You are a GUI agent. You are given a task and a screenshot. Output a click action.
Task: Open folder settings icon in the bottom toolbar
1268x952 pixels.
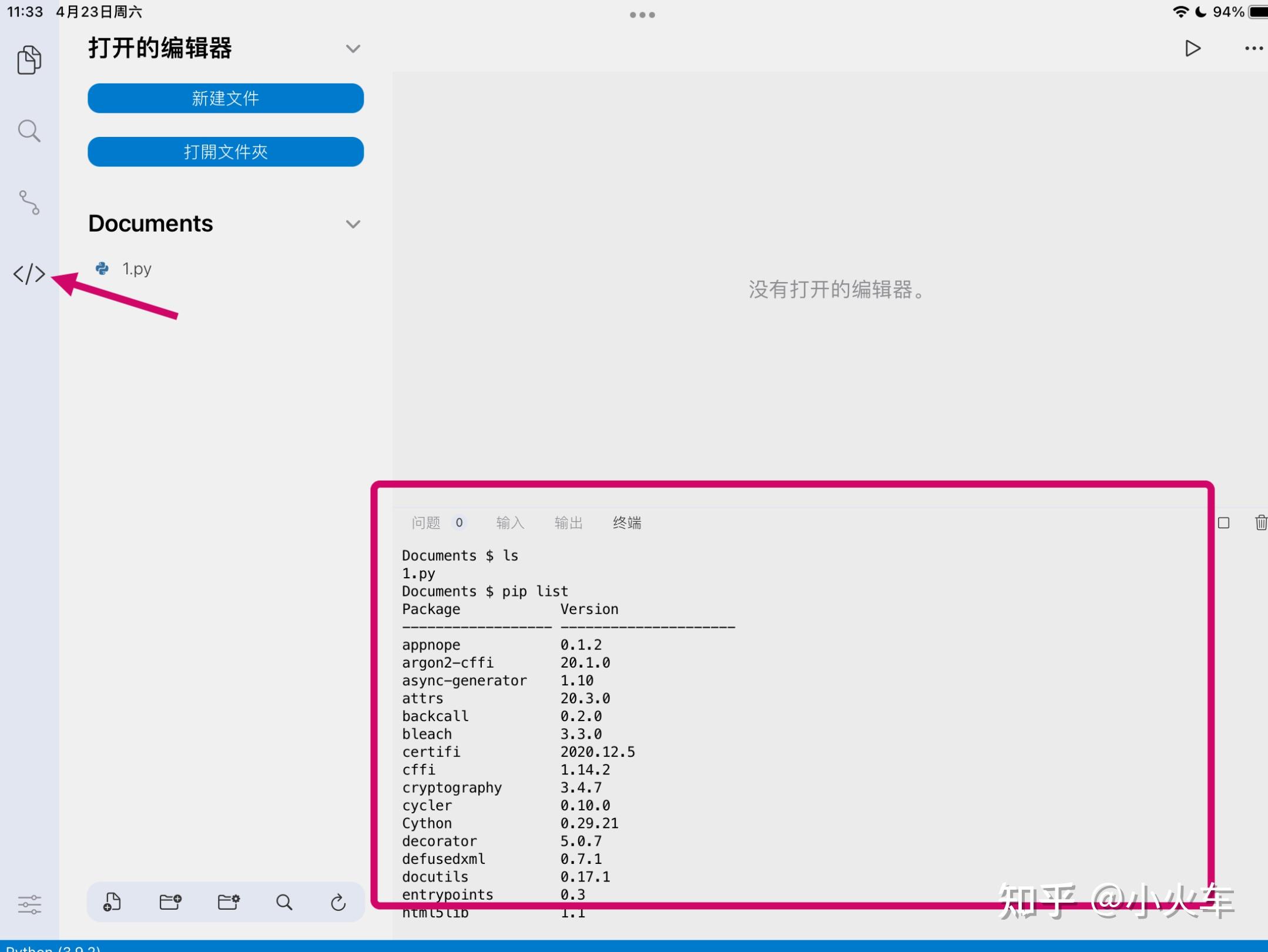[x=229, y=902]
